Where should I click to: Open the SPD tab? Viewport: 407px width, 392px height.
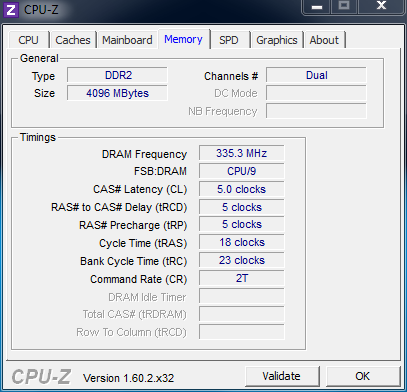(x=229, y=40)
